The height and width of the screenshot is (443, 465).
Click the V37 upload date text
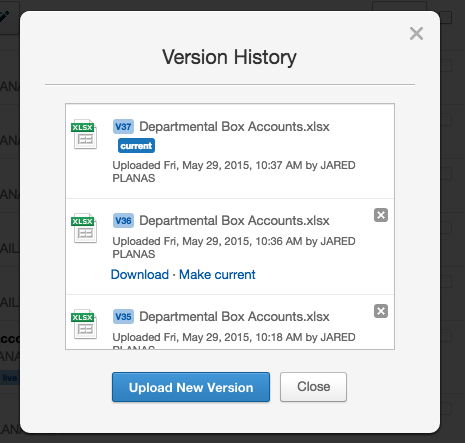(x=234, y=172)
